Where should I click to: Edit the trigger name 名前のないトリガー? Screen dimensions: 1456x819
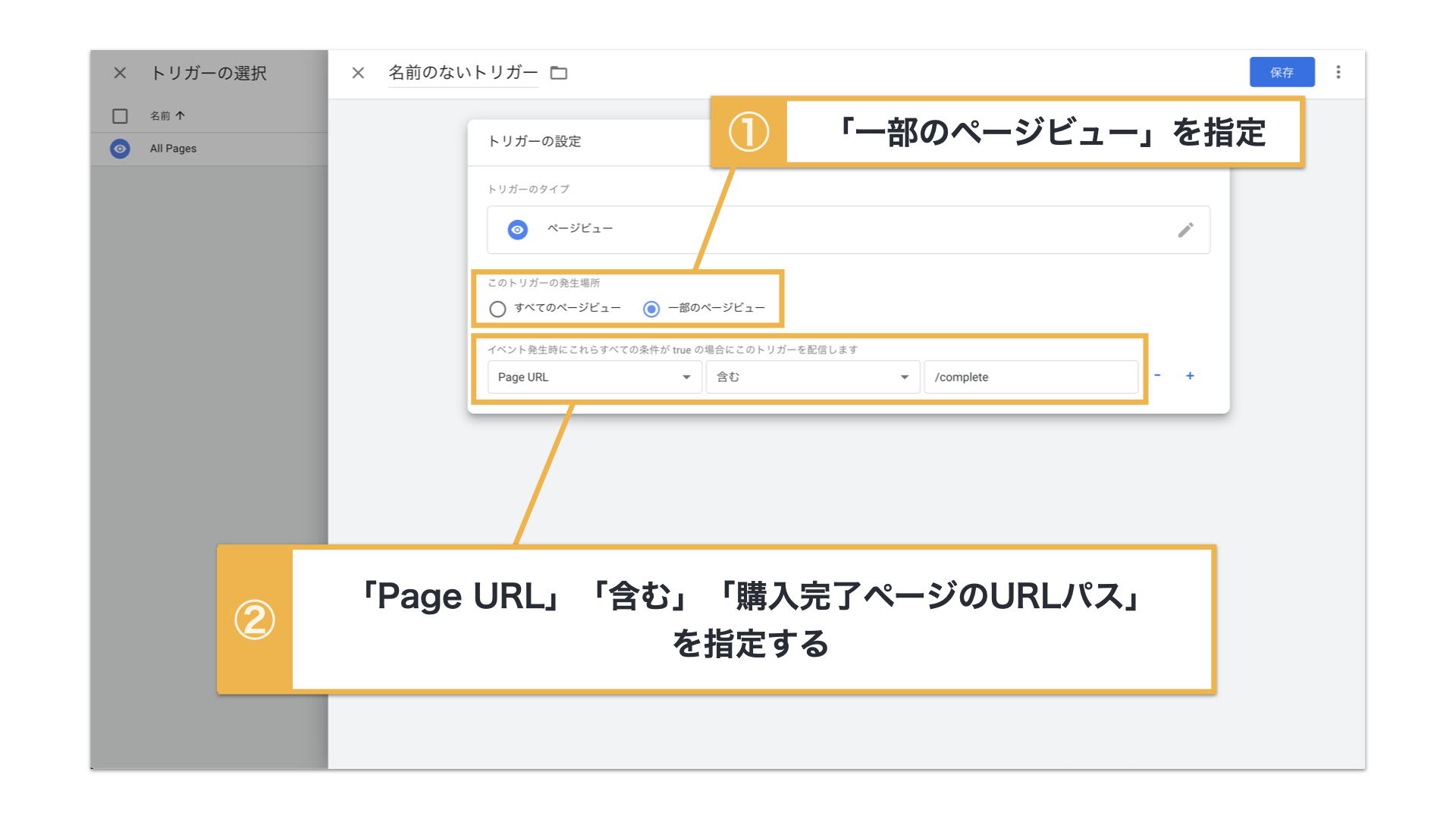tap(463, 73)
